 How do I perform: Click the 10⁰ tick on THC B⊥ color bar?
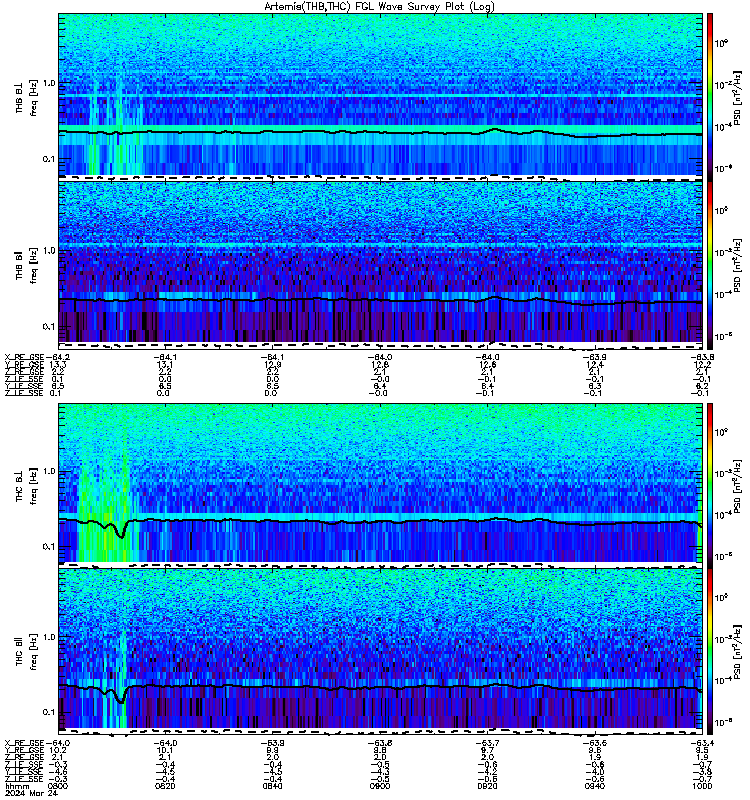click(721, 432)
